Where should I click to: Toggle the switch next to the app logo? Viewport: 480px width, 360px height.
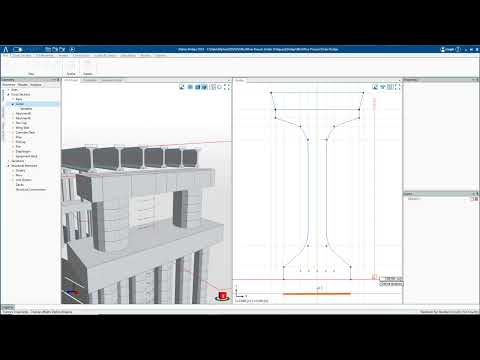click(18, 49)
